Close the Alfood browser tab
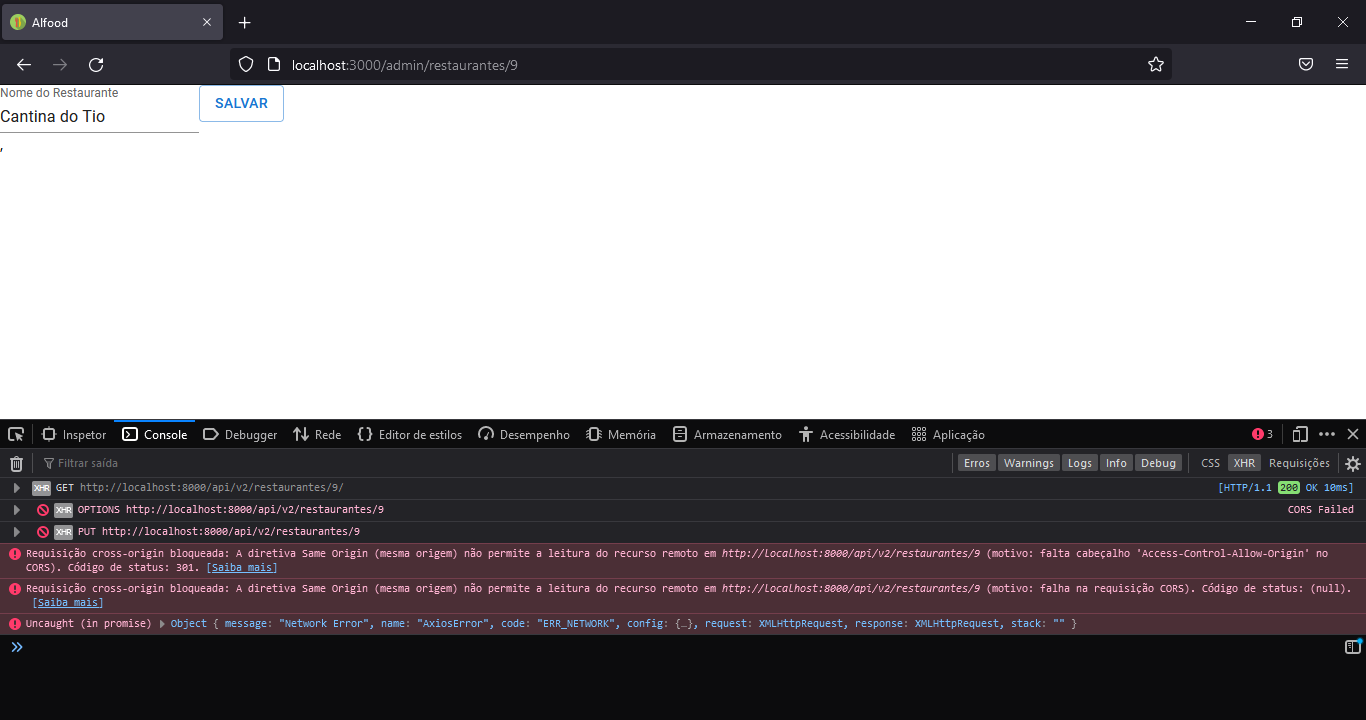1366x720 pixels. click(x=207, y=22)
